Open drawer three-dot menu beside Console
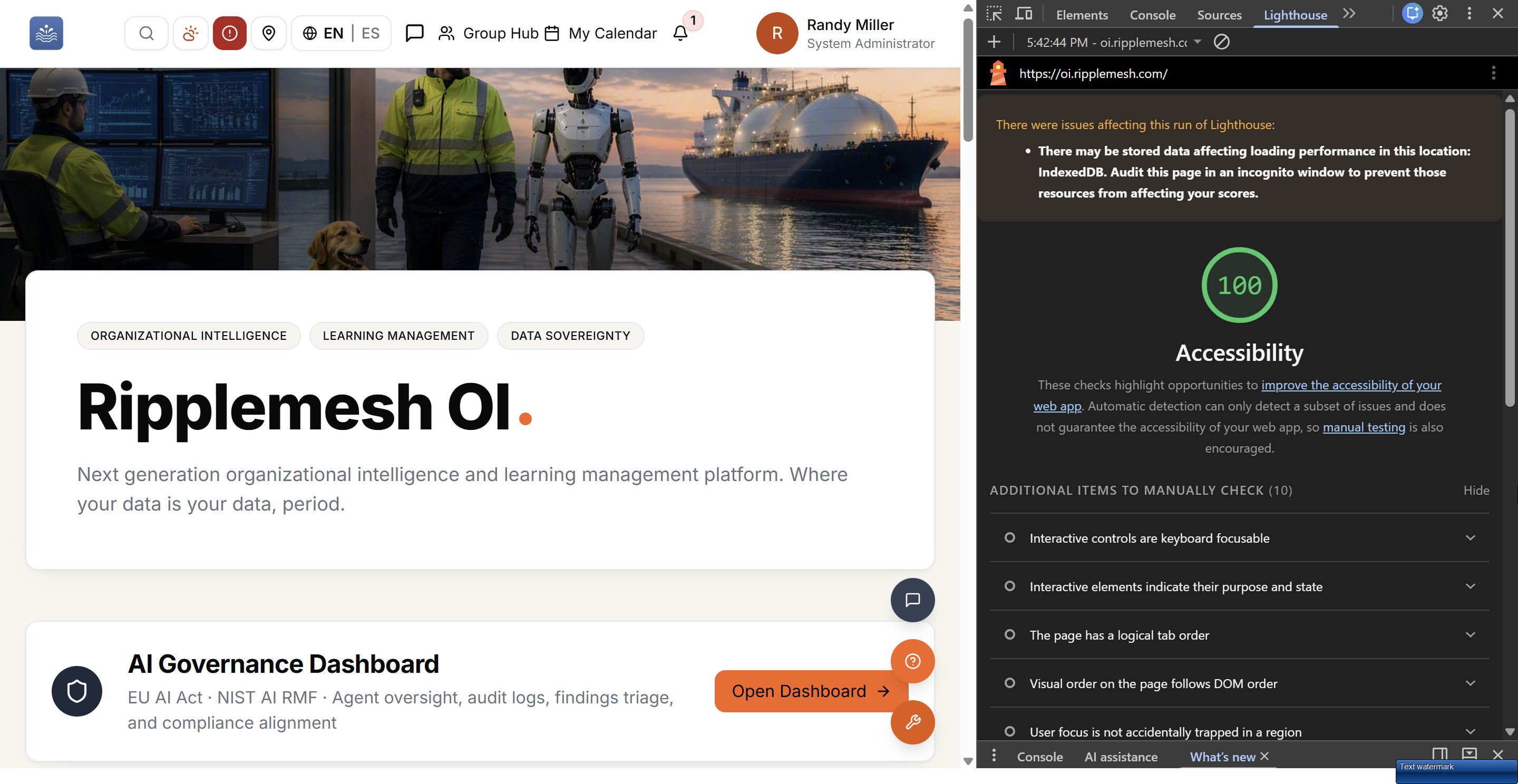Screen dimensions: 1518x784 coord(994,755)
